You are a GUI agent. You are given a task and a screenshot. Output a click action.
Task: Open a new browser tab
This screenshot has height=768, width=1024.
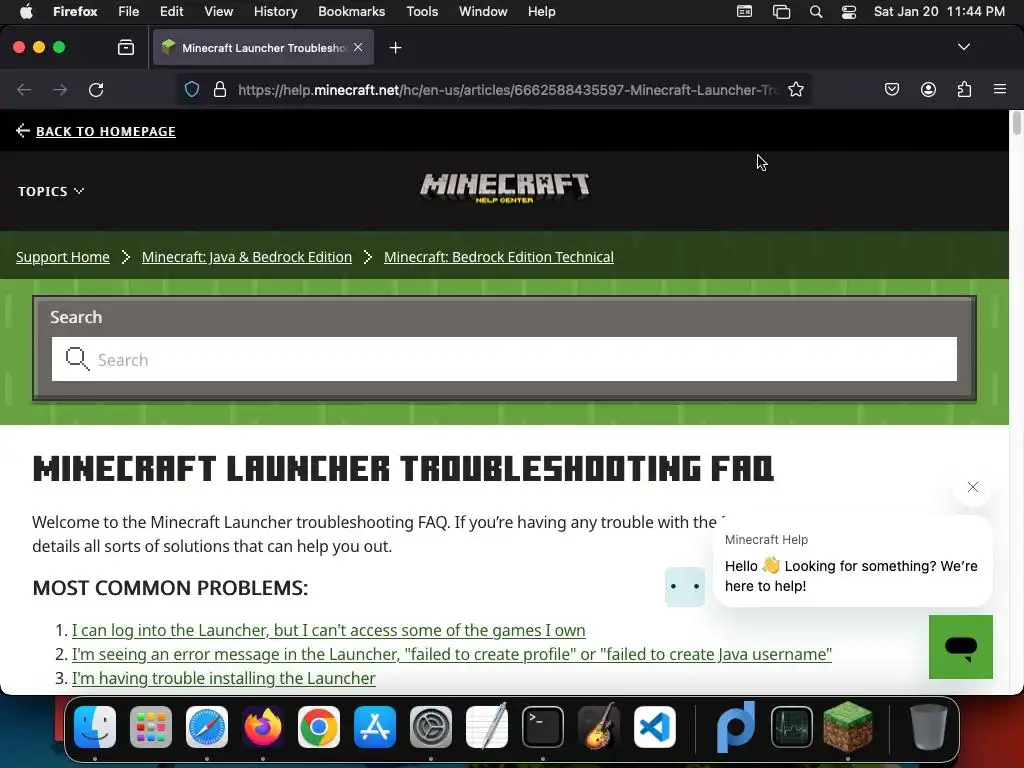coord(395,48)
